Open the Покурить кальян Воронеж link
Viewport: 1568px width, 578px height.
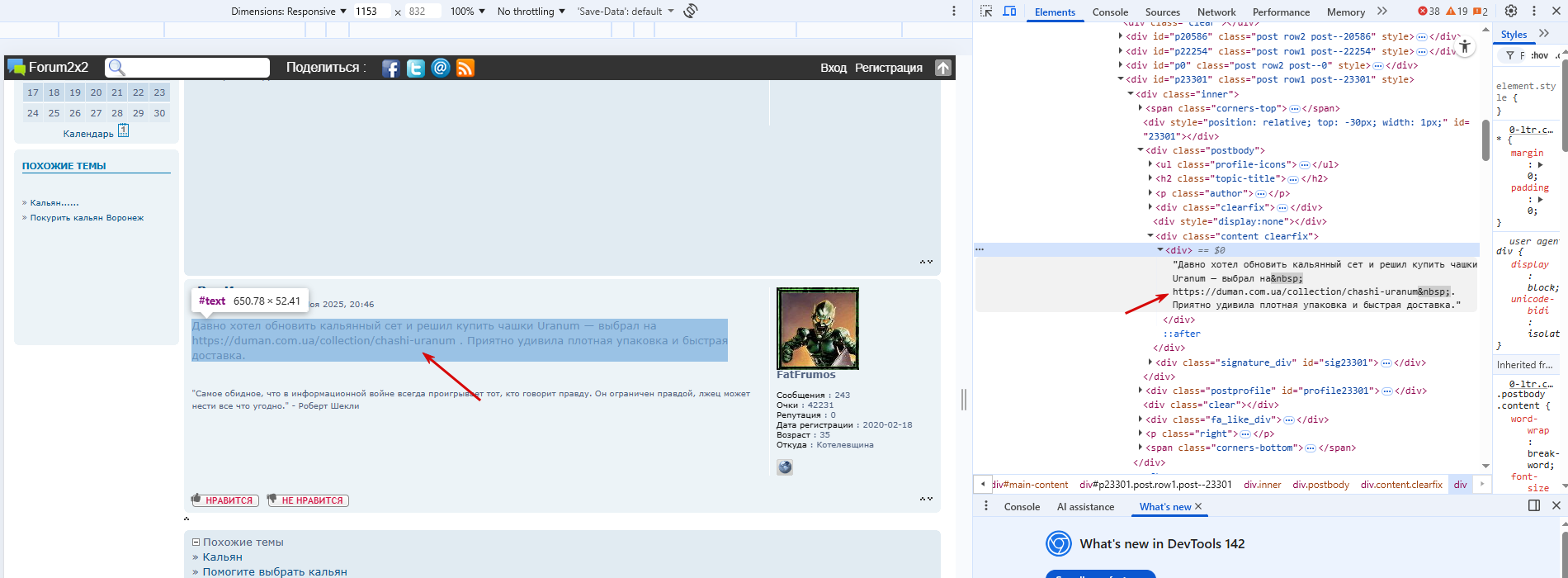(x=87, y=218)
